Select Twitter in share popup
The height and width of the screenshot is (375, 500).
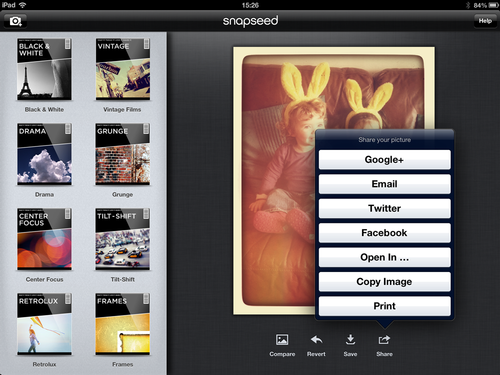pyautogui.click(x=385, y=208)
